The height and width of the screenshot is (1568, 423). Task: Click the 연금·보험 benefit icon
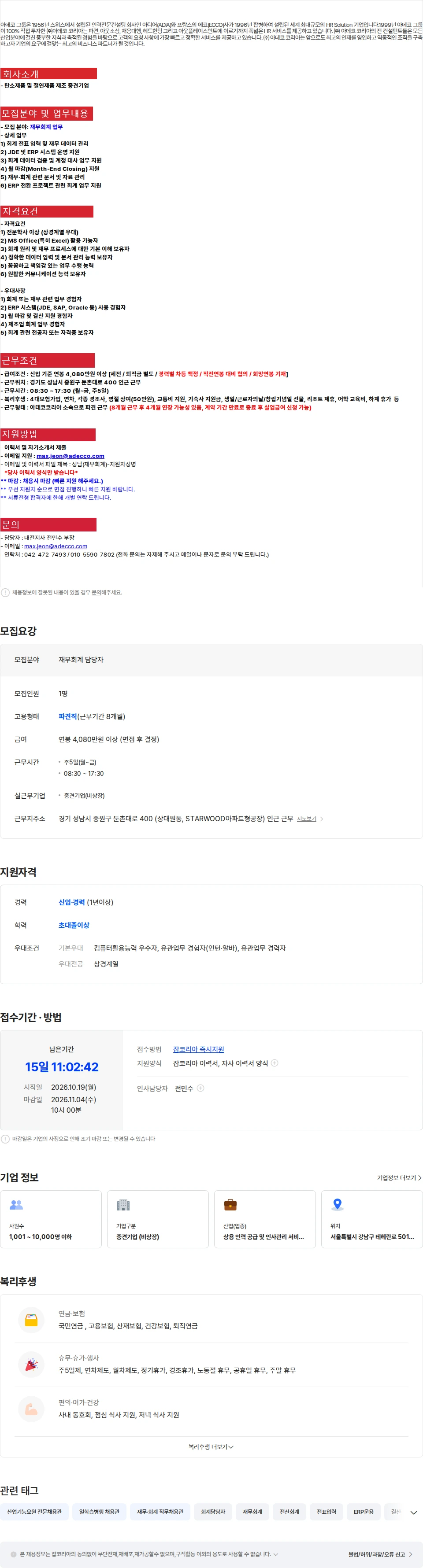(x=31, y=1320)
